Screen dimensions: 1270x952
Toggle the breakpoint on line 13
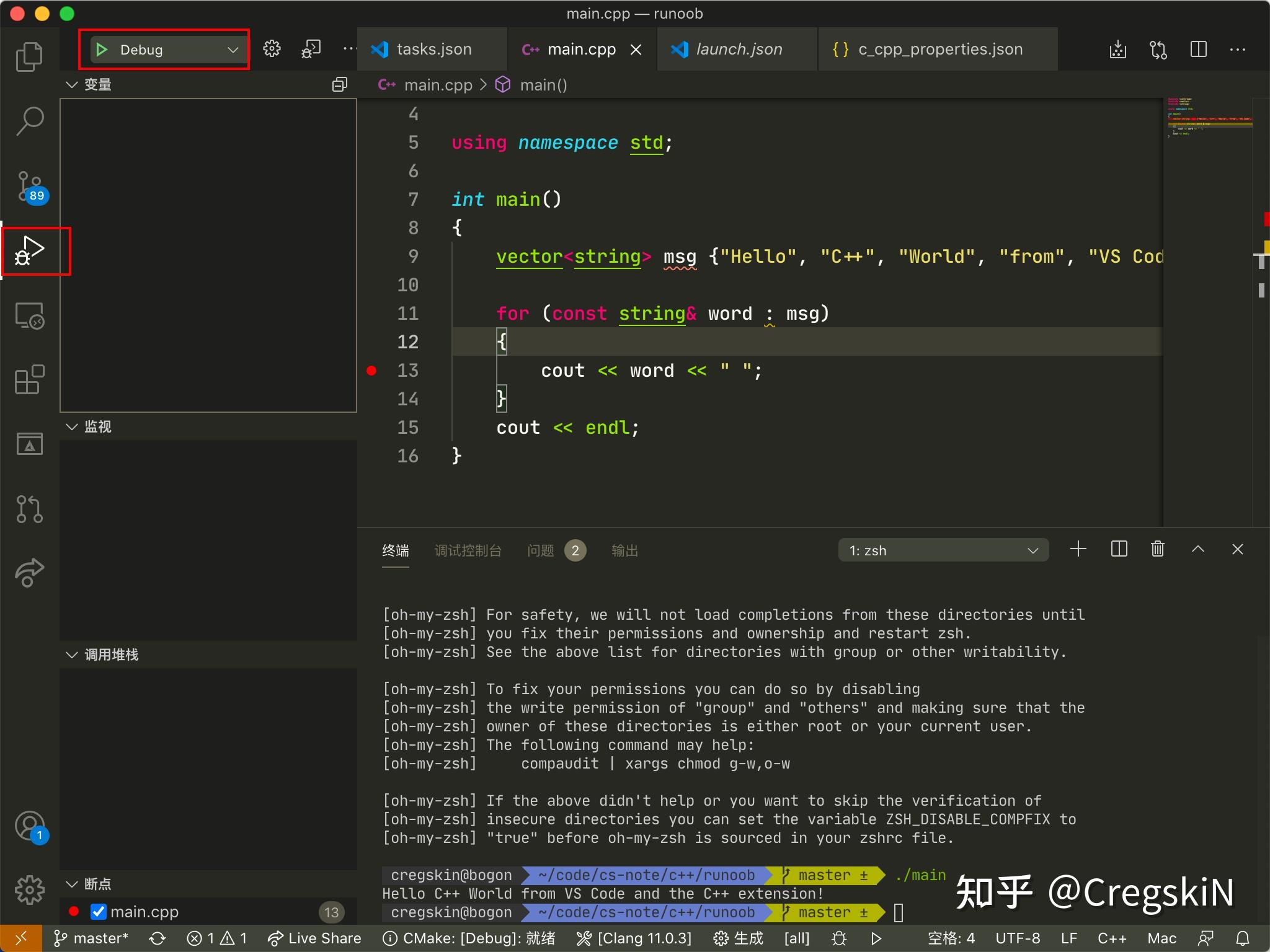[x=371, y=370]
